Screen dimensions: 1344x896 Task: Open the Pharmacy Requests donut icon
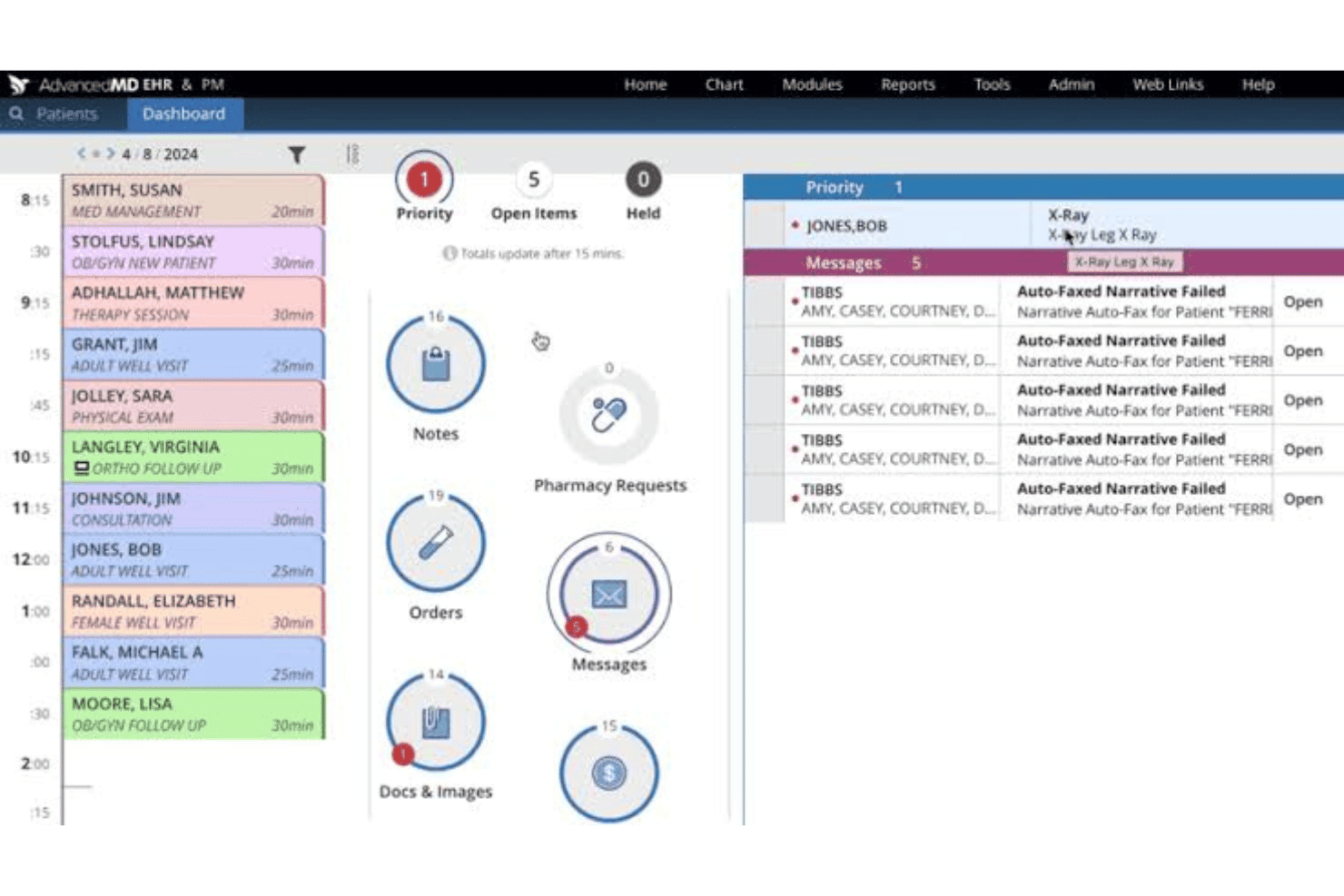(609, 415)
